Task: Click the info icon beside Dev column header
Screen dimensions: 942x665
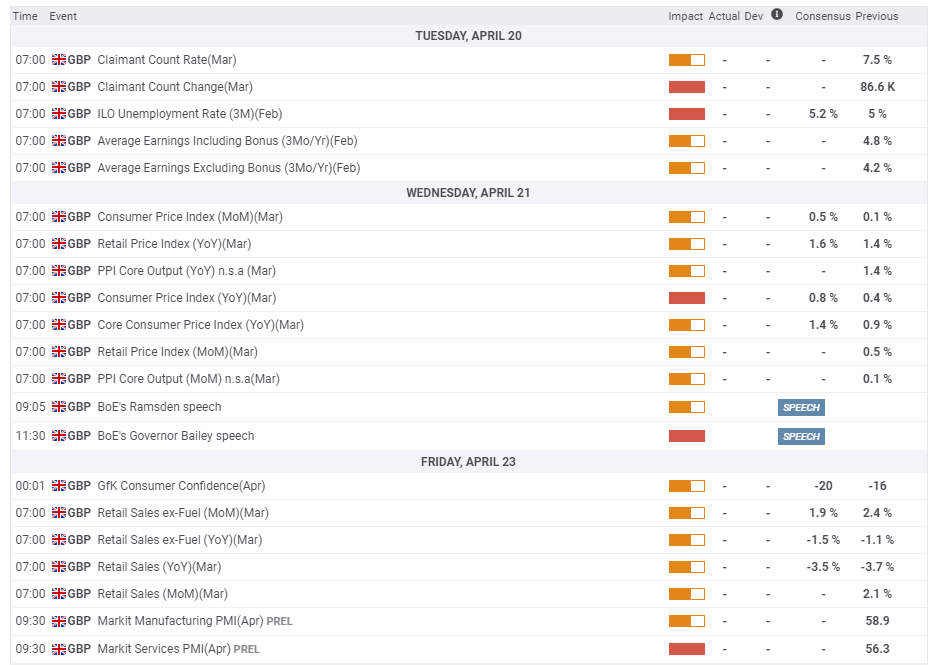Action: pos(777,15)
